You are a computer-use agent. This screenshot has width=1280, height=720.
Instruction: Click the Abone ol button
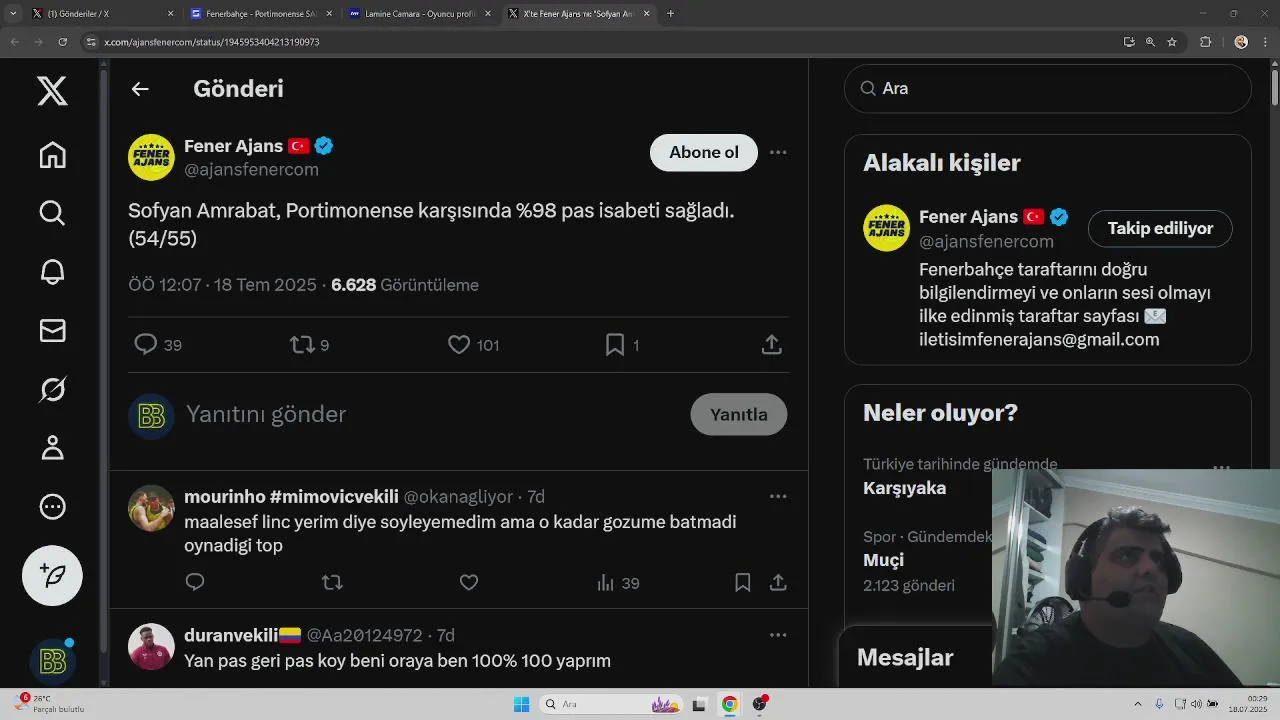coord(703,152)
